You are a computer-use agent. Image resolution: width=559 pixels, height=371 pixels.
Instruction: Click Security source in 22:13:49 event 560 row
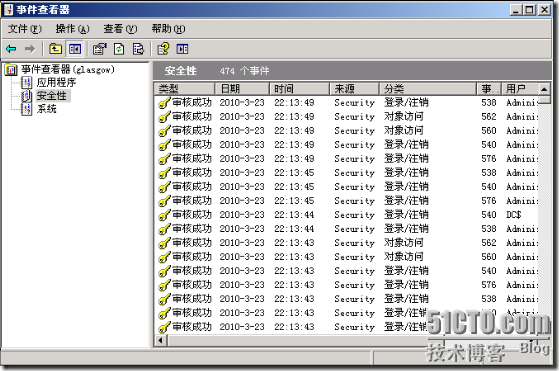pyautogui.click(x=354, y=131)
